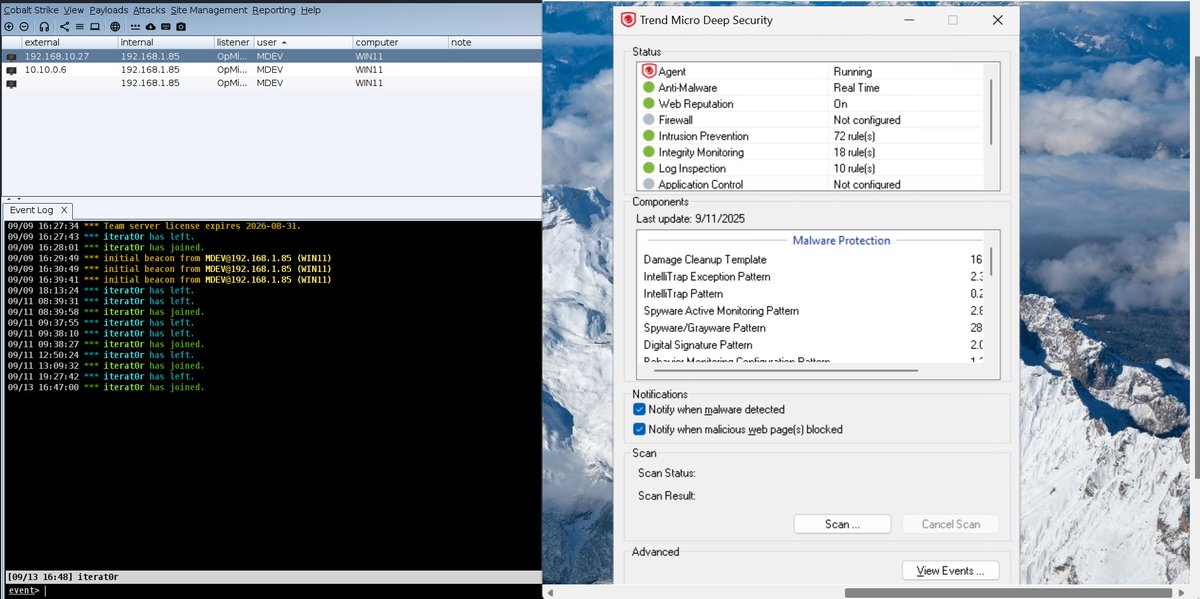This screenshot has width=1200, height=599.
Task: Open keystrokes via the keyboard icon
Action: coord(166,26)
